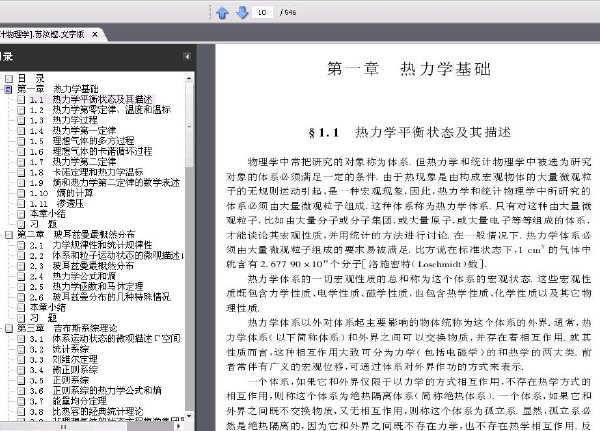Click bookmark icon beside 2.3 玻耳兹曼最概然分布
This screenshot has width=600, height=431.
click(x=21, y=266)
